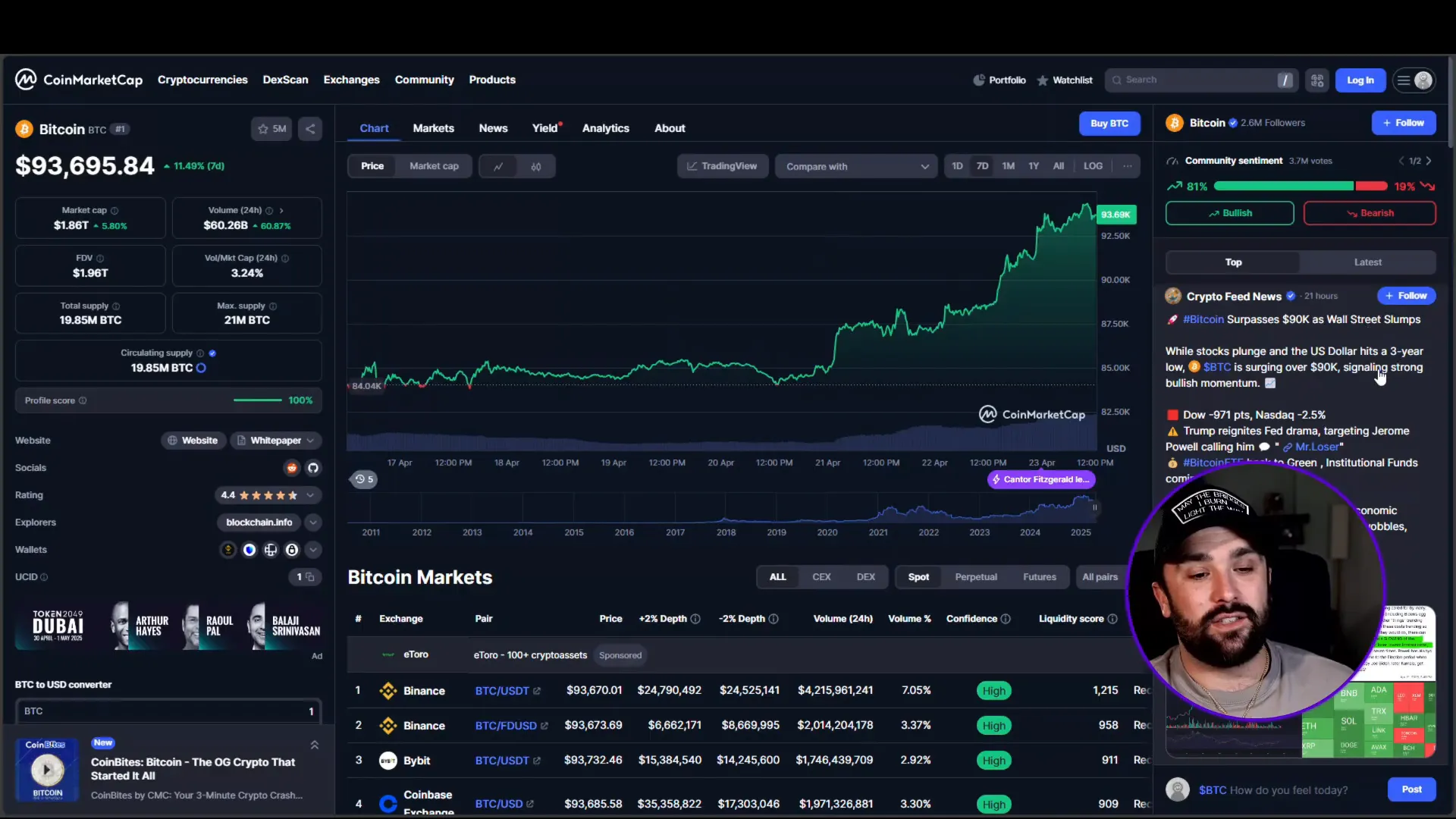Click the Log In button
This screenshot has width=1456, height=819.
pyautogui.click(x=1360, y=80)
